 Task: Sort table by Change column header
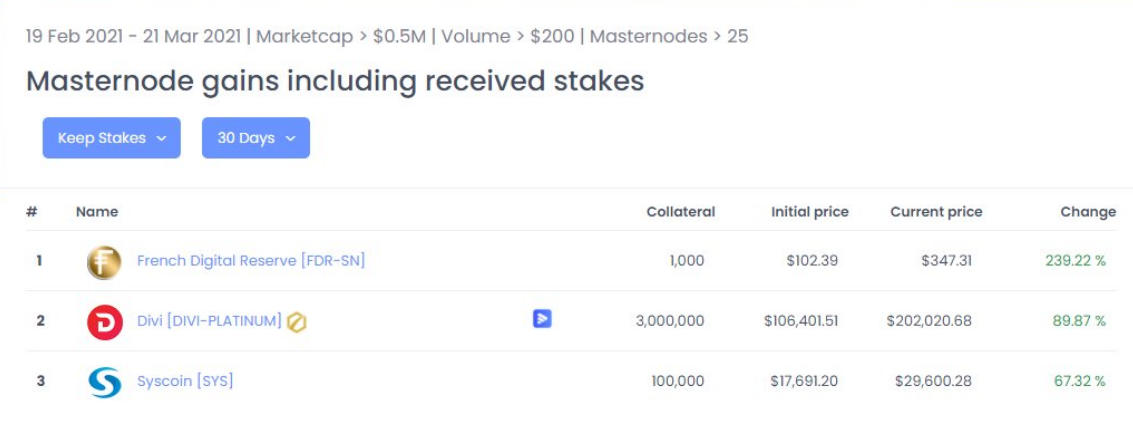pyautogui.click(x=1088, y=212)
